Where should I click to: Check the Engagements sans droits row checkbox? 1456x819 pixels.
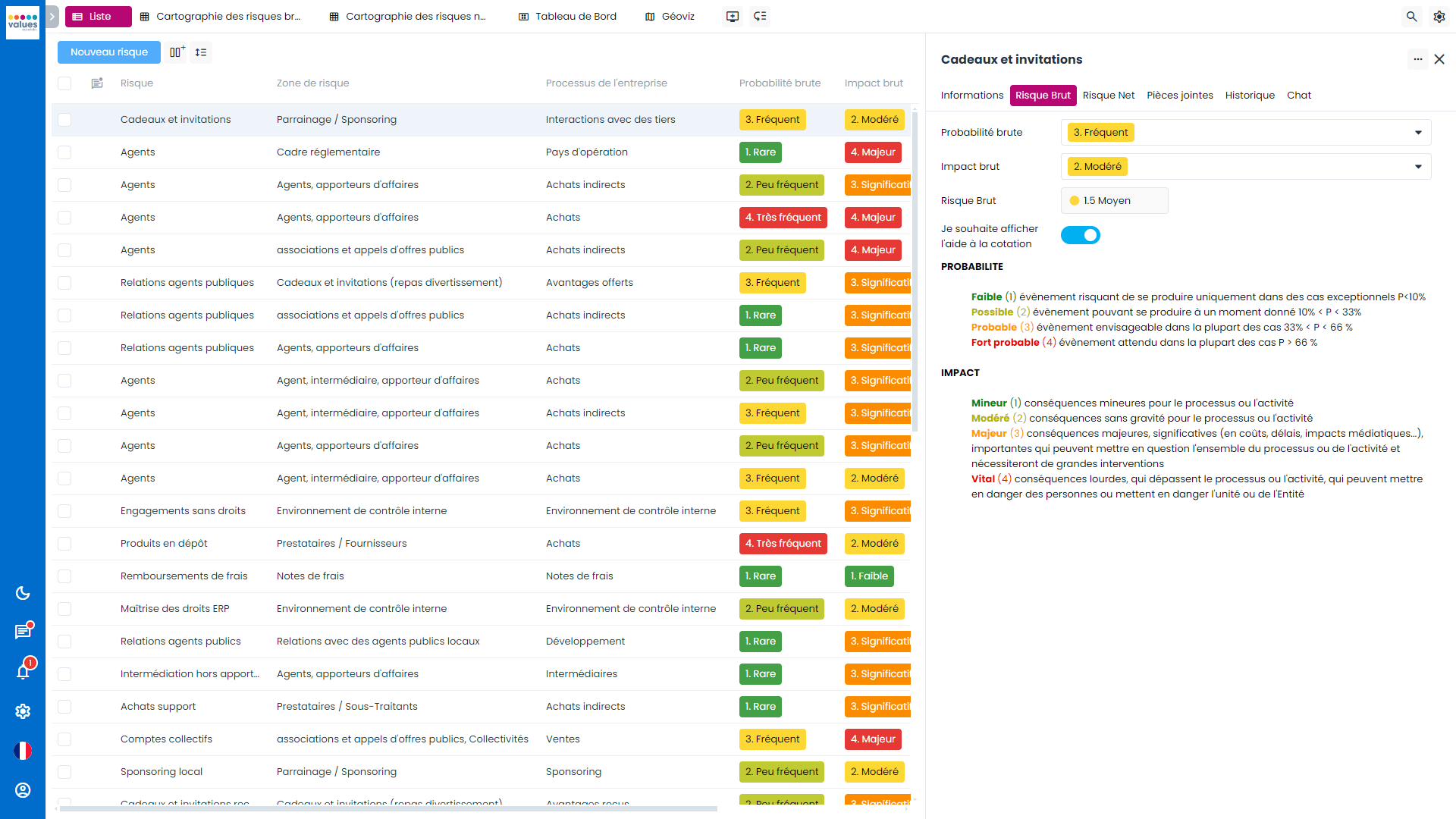[64, 511]
